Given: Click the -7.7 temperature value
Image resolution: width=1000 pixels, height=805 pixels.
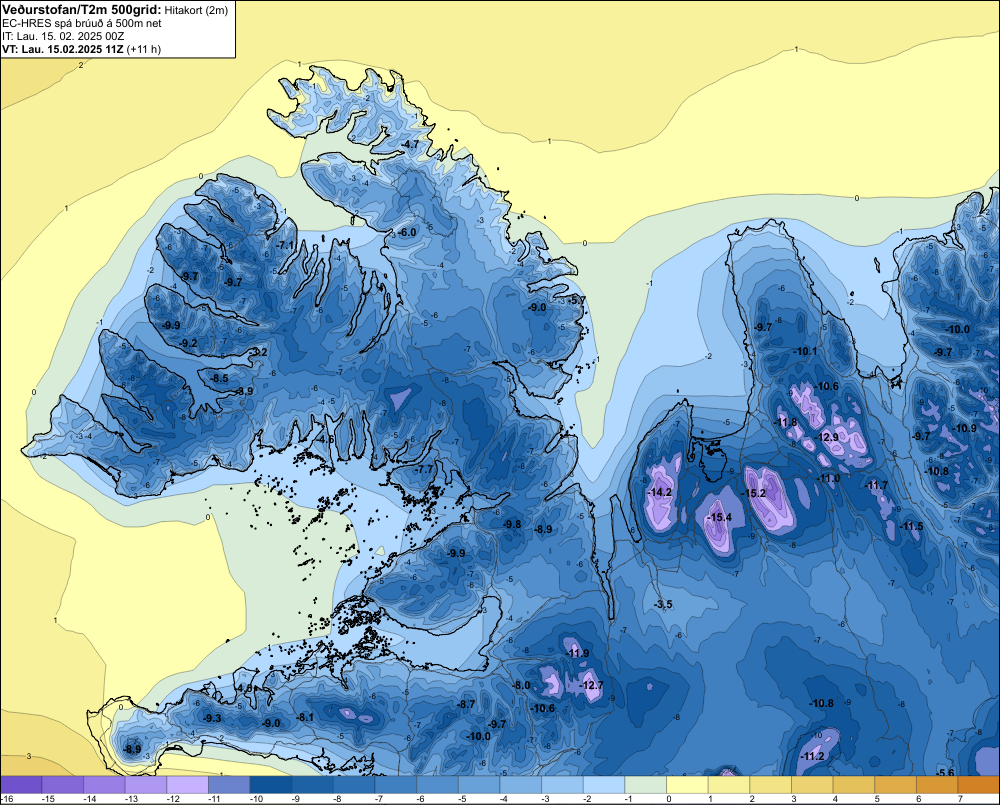Looking at the screenshot, I should pos(424,469).
